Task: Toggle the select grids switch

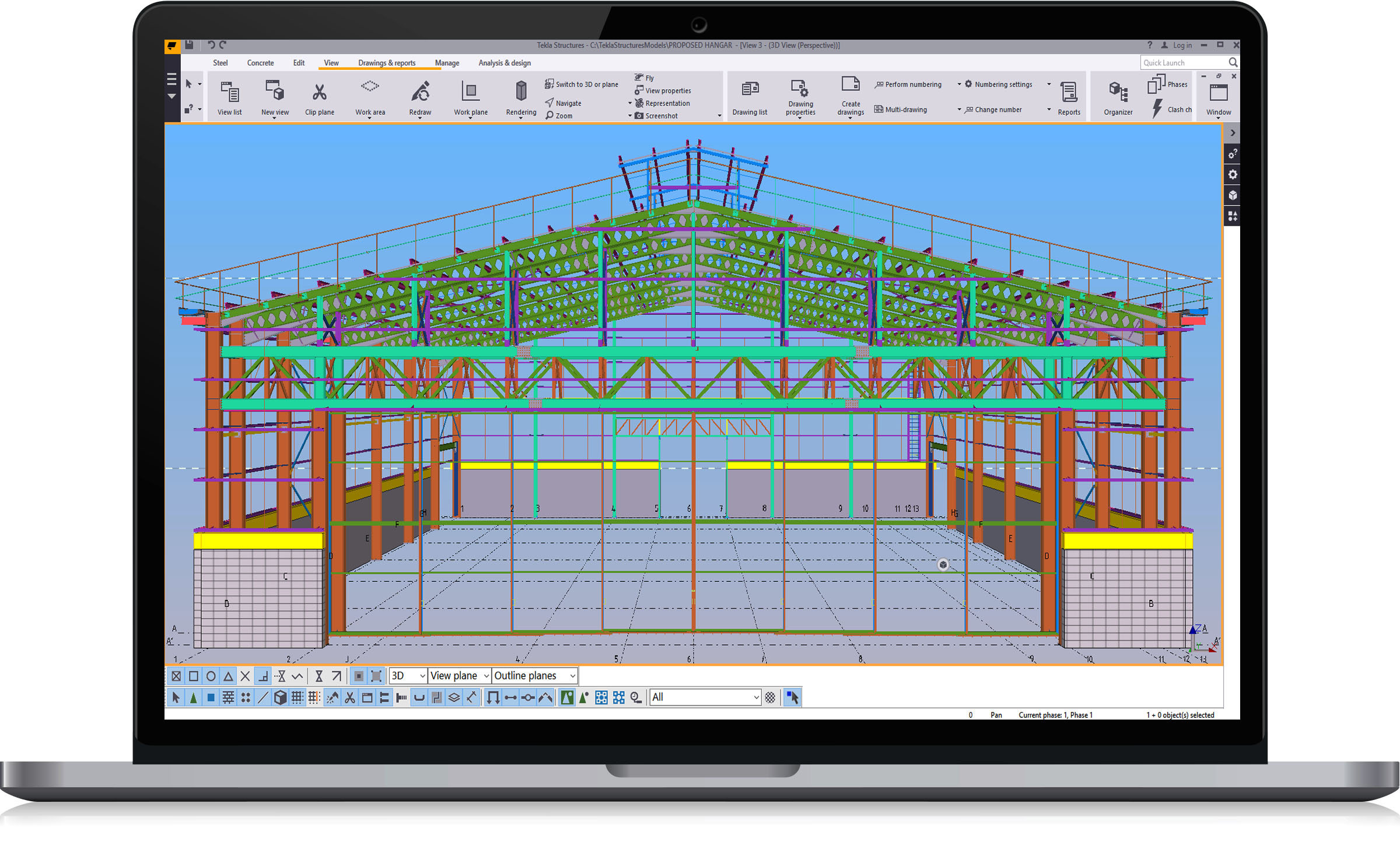Action: 297,697
